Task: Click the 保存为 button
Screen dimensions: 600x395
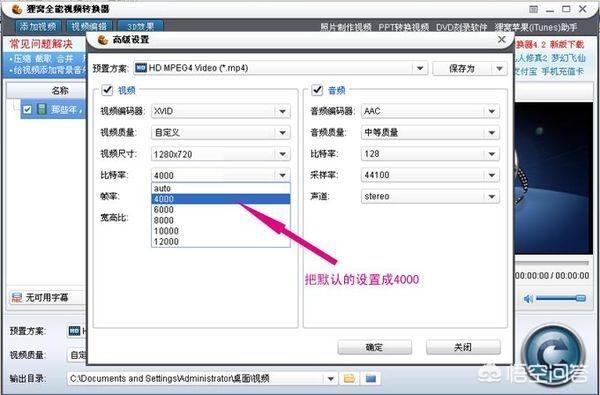Action: 462,69
